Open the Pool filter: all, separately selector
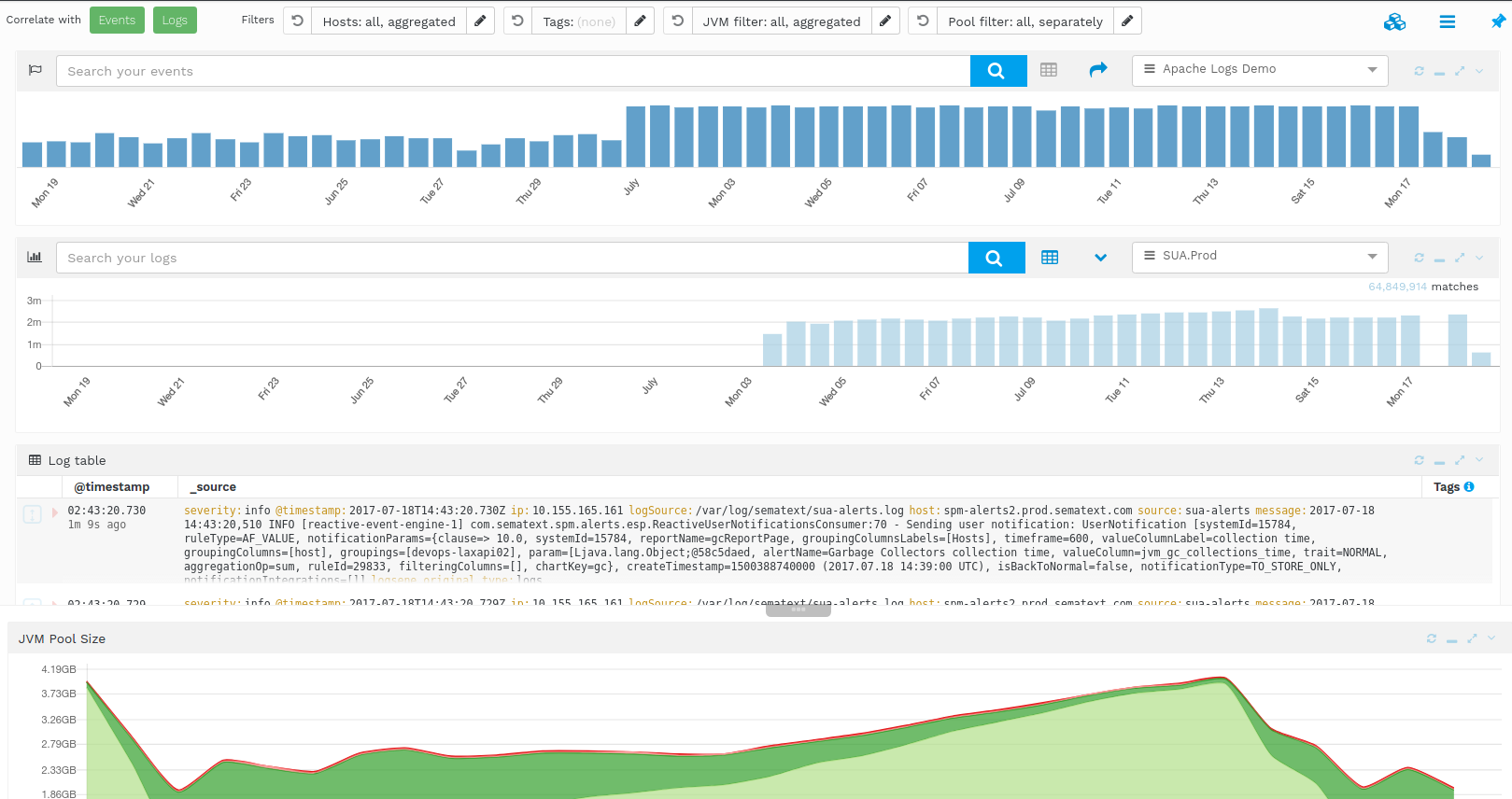 click(1025, 21)
